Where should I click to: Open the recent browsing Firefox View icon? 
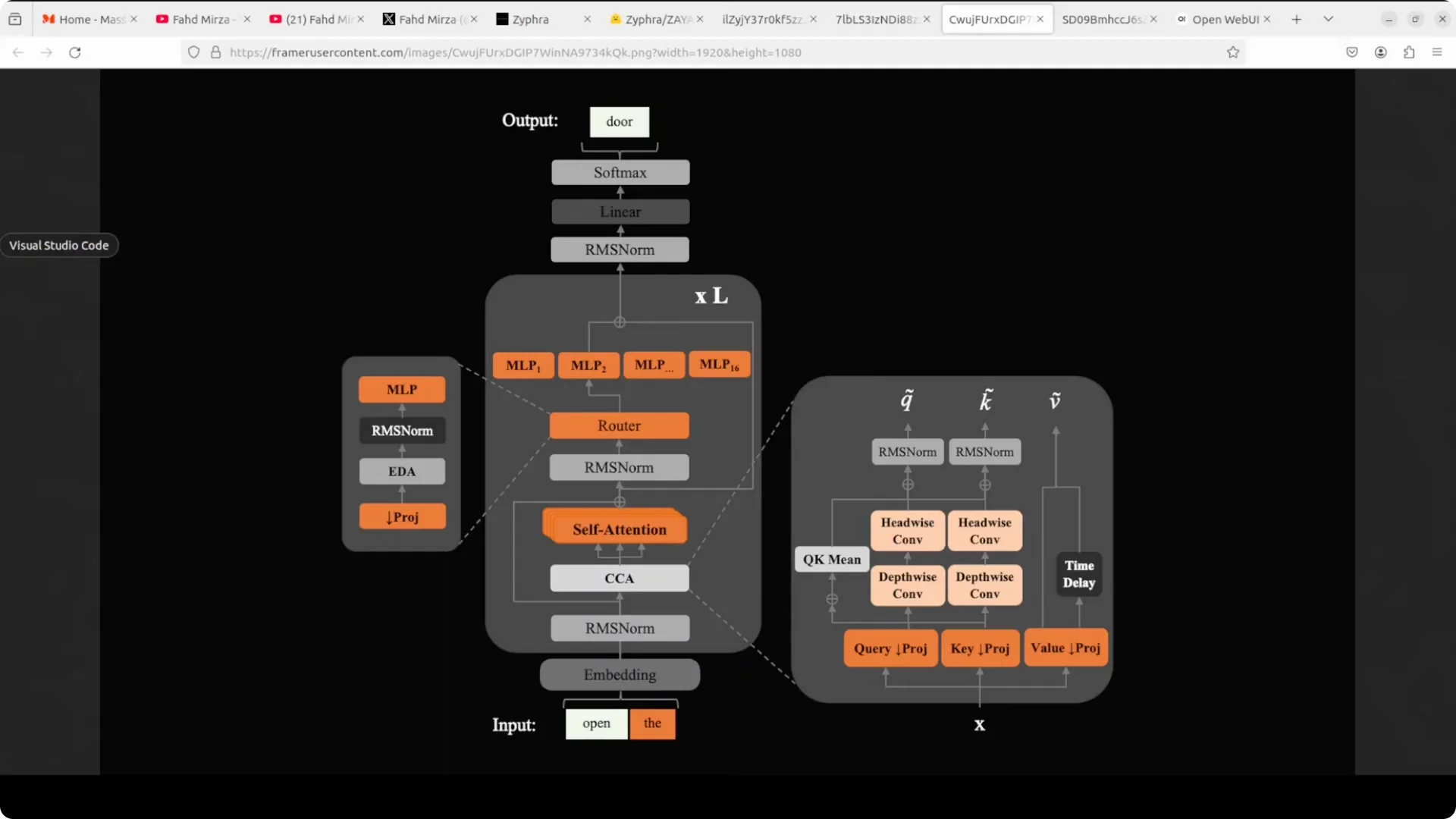15,19
